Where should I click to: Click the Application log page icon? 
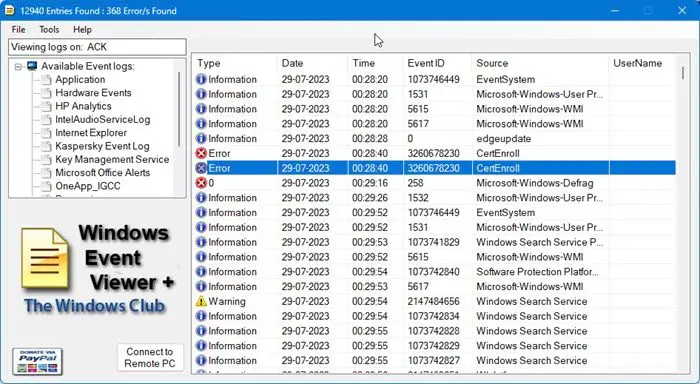pos(46,80)
